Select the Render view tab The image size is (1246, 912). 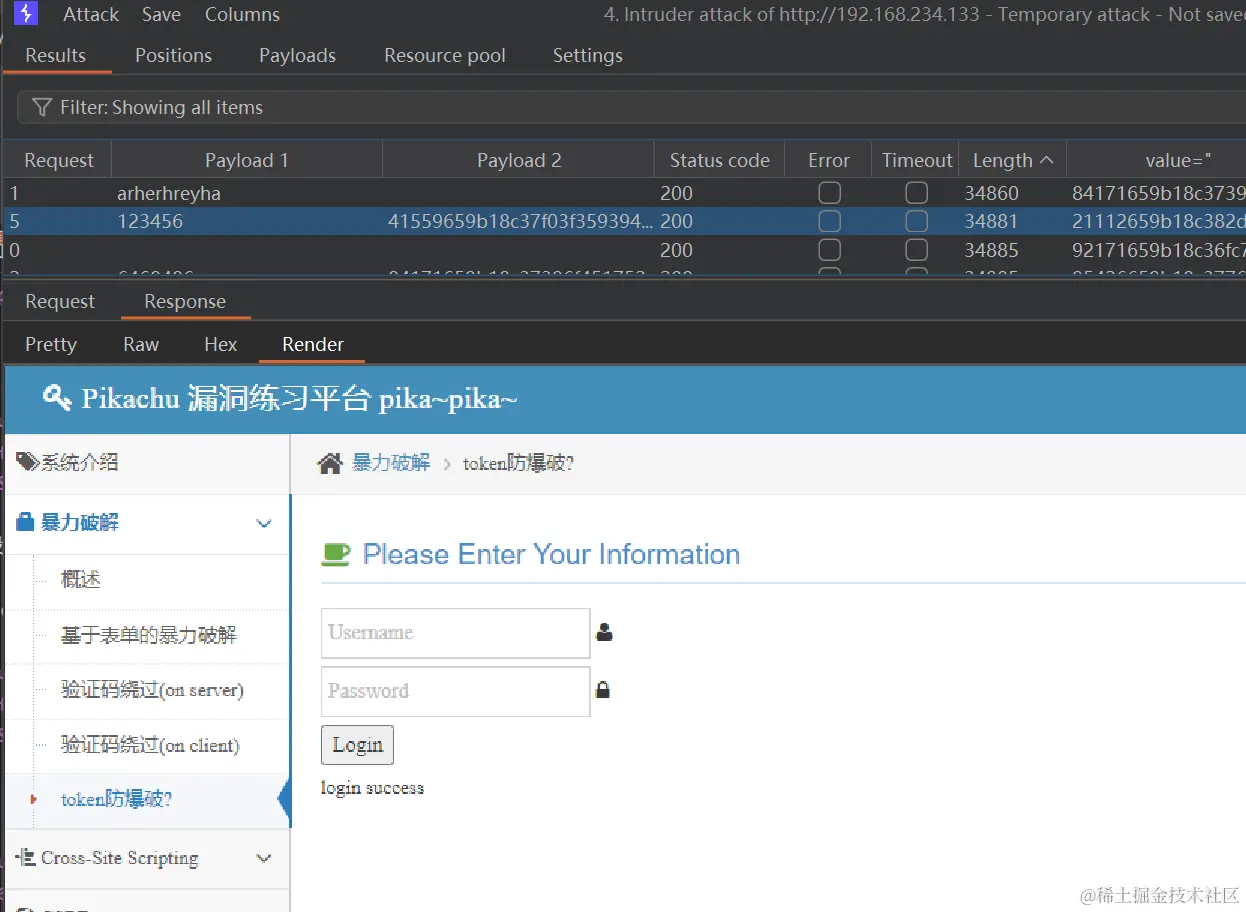click(313, 344)
